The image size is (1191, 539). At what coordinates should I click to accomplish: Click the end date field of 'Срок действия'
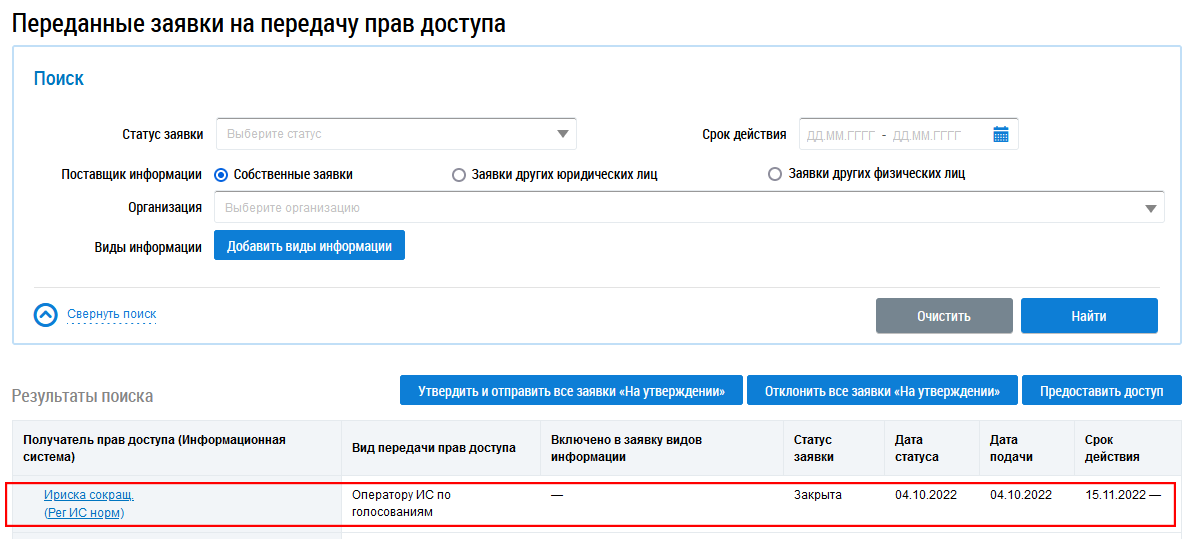click(927, 135)
